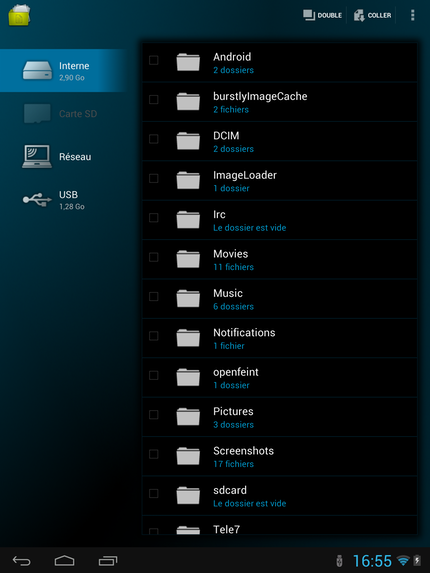Screen dimensions: 430x573
Task: Click the Movies folder icon
Action: coord(188,259)
